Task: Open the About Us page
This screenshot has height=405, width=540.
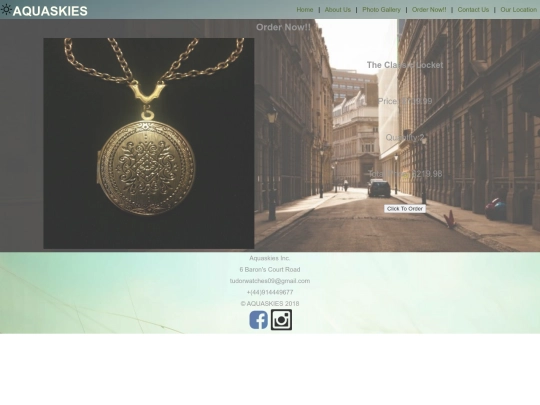Action: click(338, 10)
